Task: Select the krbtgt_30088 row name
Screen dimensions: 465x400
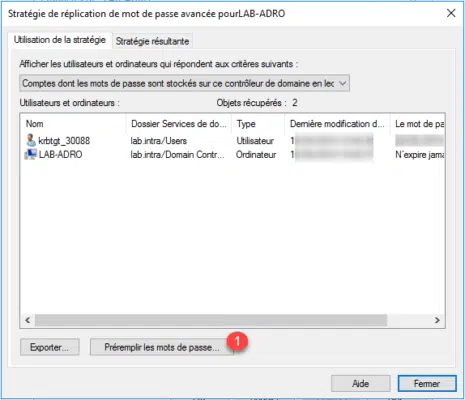Action: pyautogui.click(x=64, y=141)
